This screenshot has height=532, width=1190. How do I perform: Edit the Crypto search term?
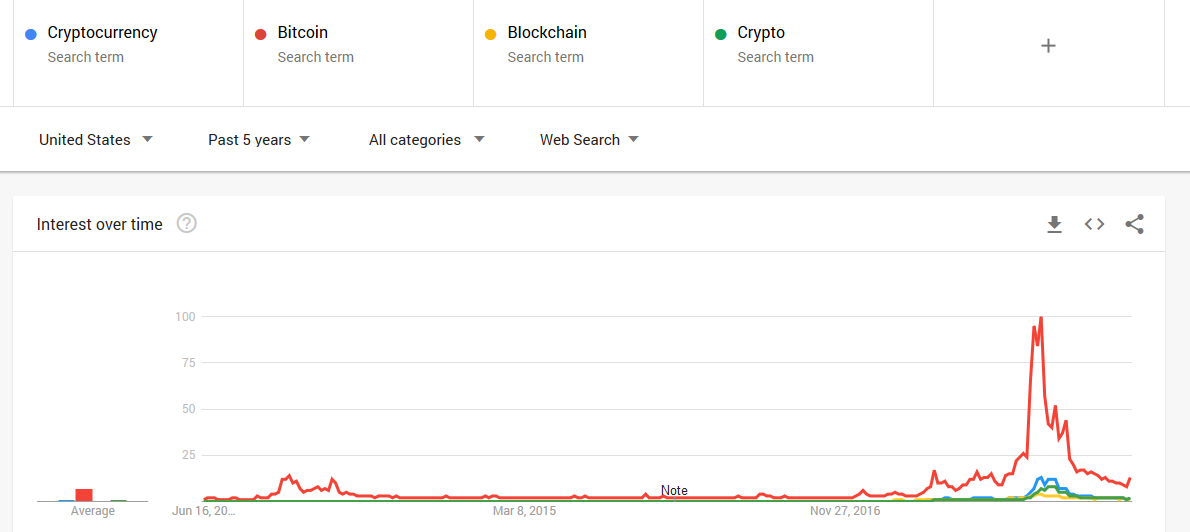761,33
